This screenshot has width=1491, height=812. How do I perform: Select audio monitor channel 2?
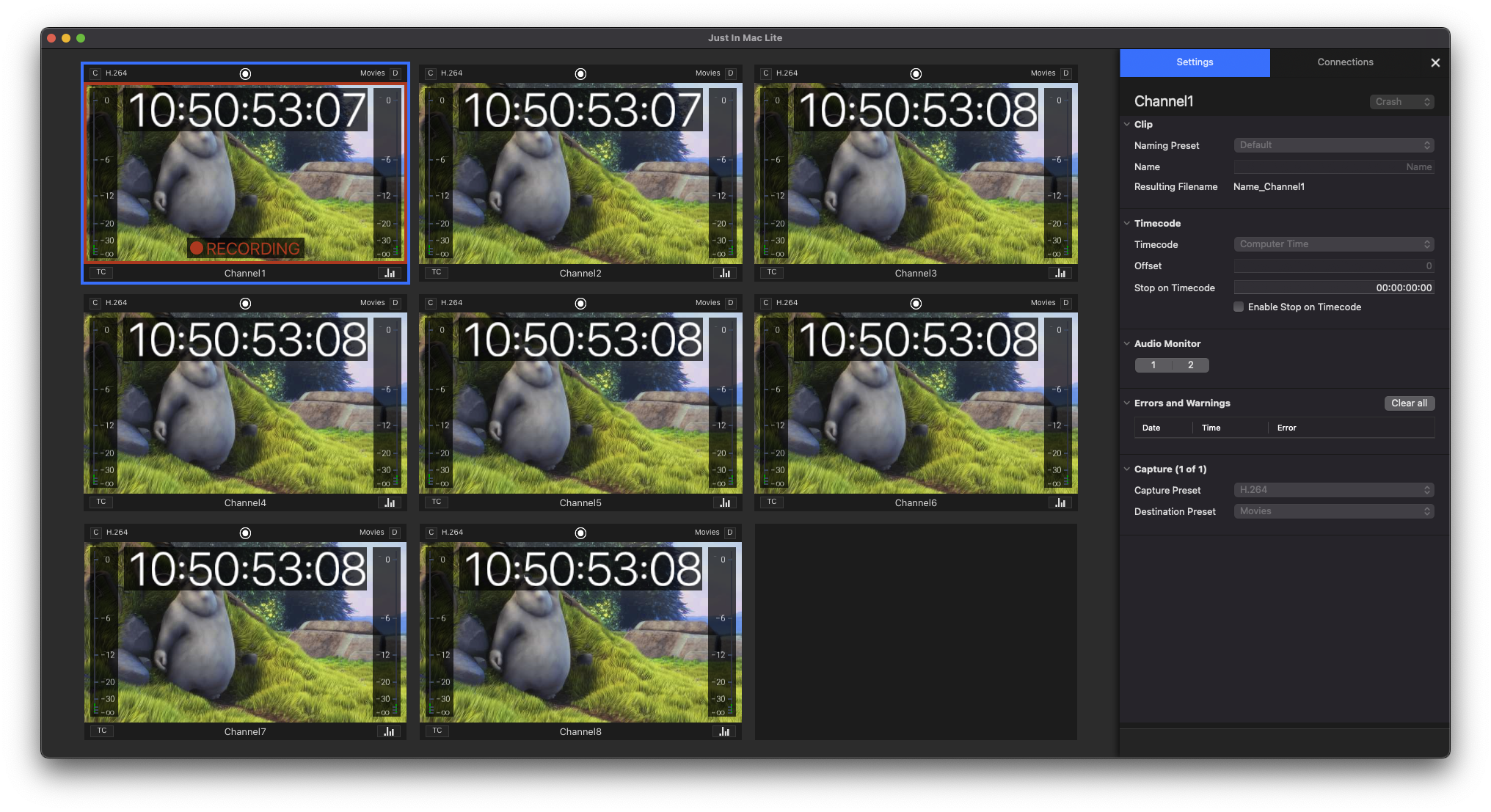tap(1190, 365)
